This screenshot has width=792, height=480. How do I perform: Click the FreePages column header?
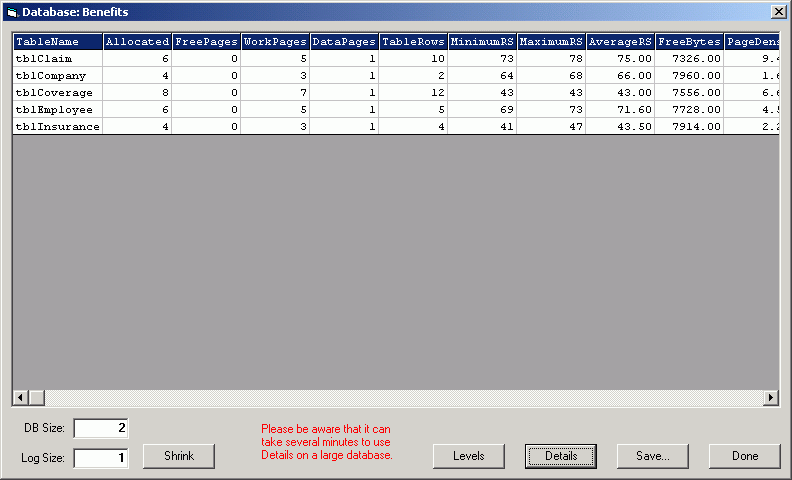(206, 42)
